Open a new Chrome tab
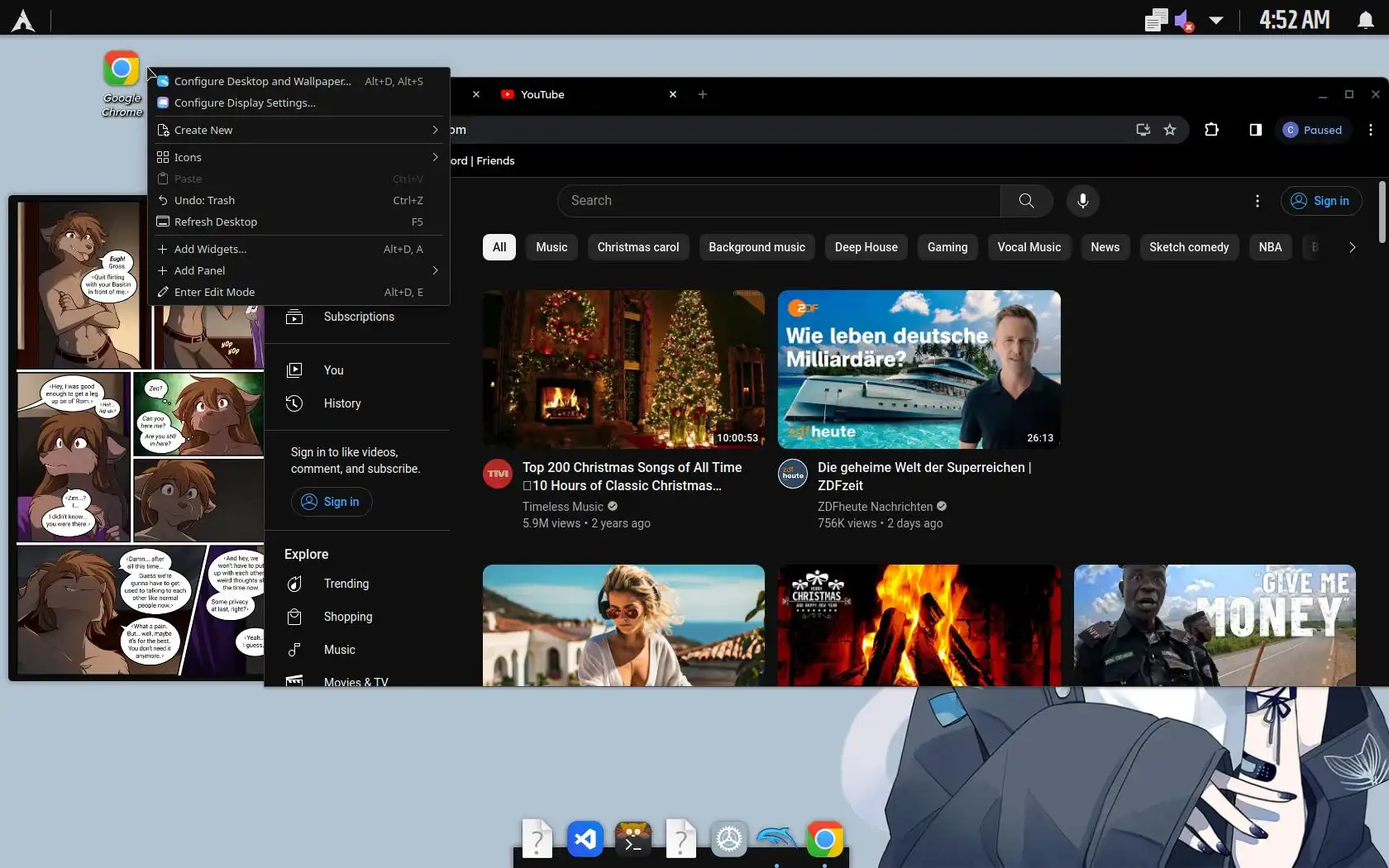 tap(703, 94)
